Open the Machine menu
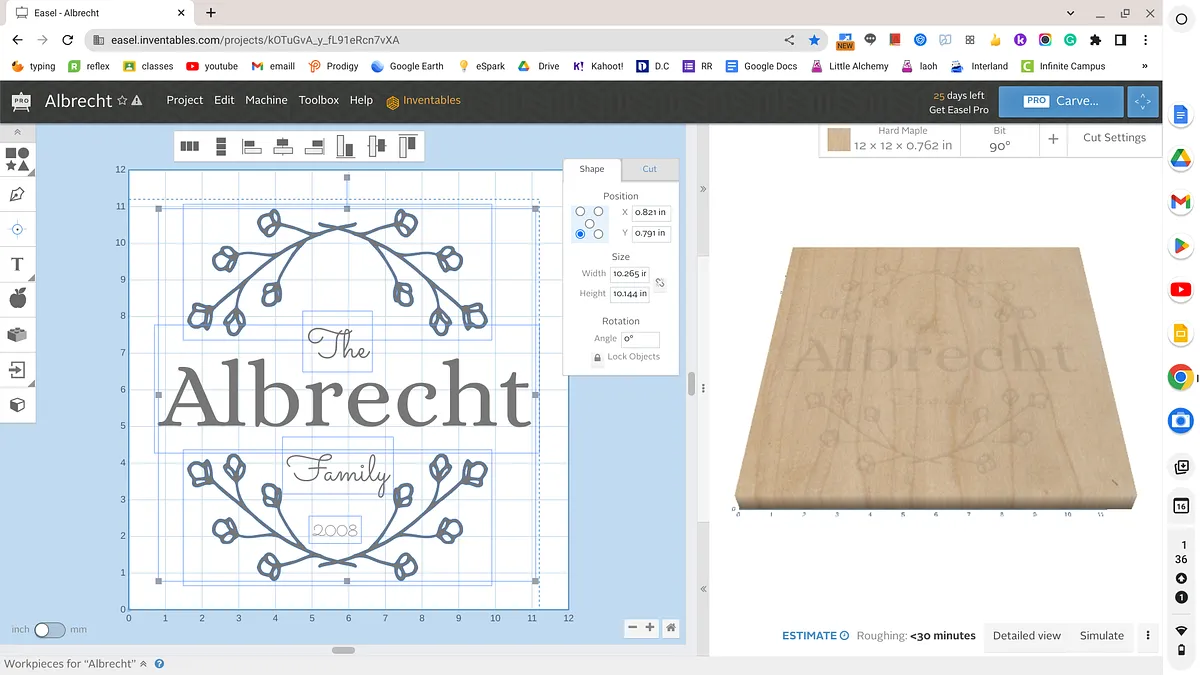Screen dimensions: 1200x675 [x=266, y=100]
